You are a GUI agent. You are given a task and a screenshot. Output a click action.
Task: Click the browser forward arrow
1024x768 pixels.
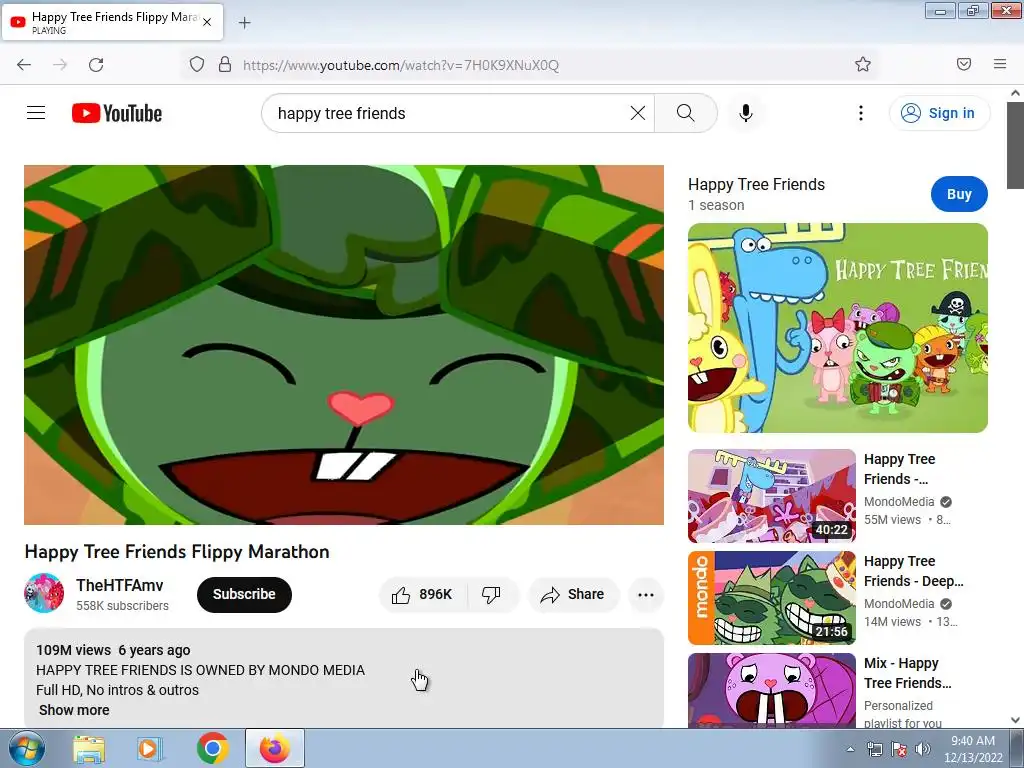60,65
